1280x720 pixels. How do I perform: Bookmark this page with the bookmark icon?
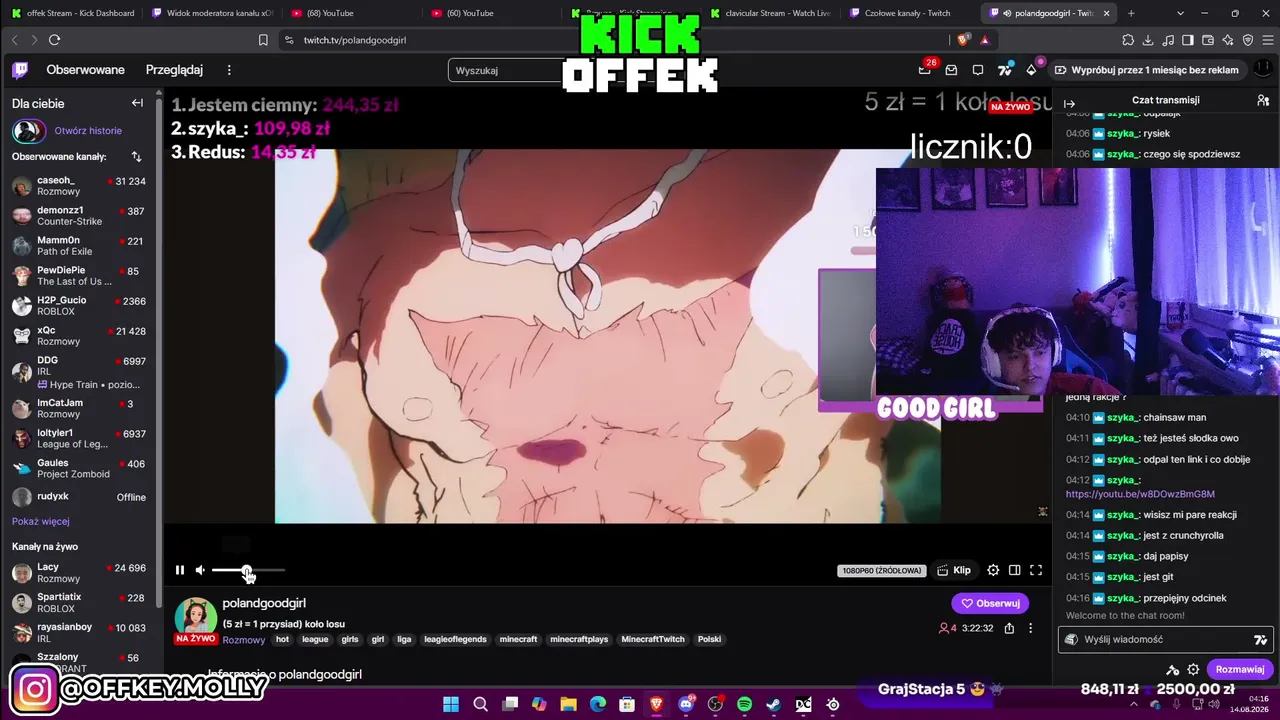pyautogui.click(x=263, y=40)
